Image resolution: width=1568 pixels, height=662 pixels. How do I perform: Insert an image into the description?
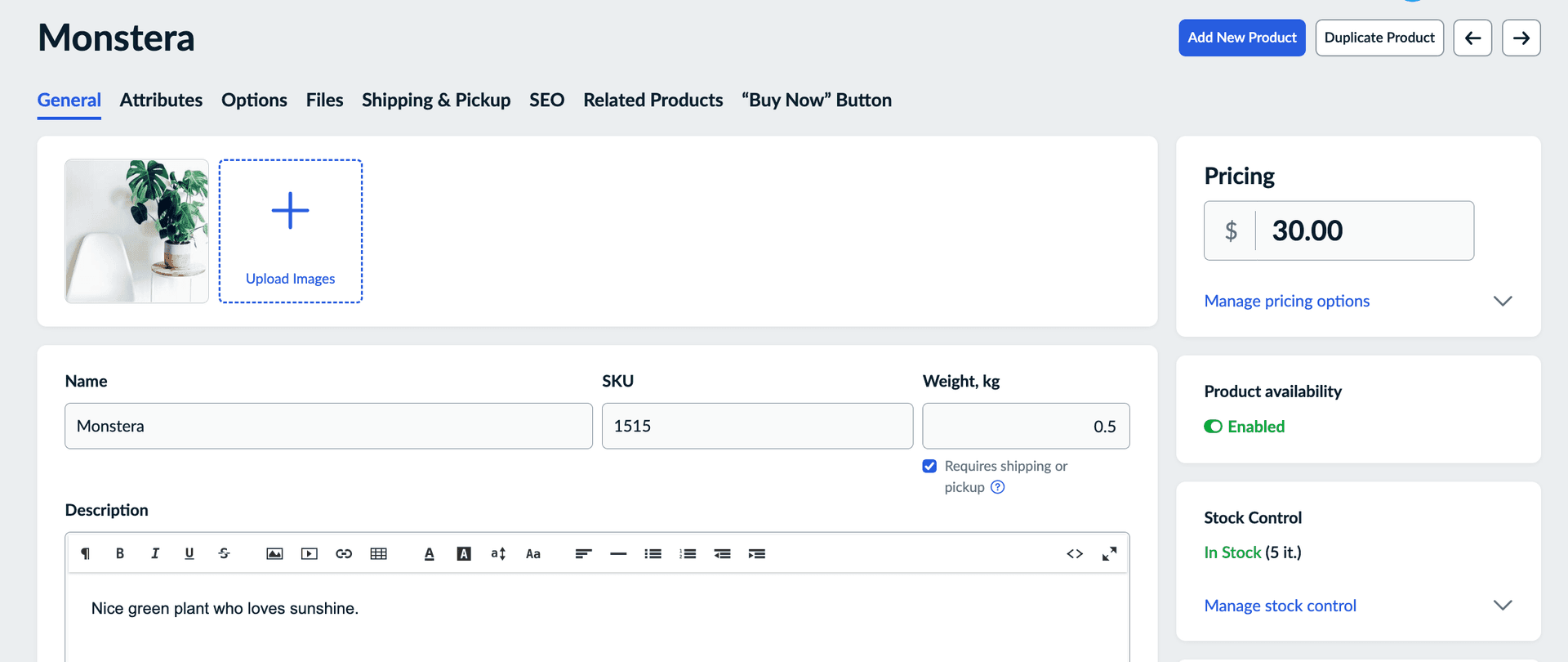274,553
